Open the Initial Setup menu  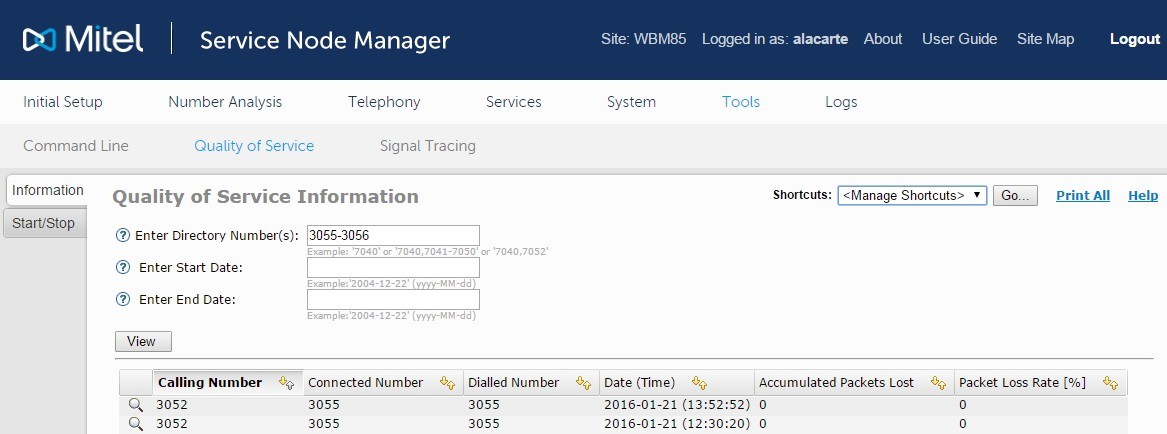pos(63,102)
